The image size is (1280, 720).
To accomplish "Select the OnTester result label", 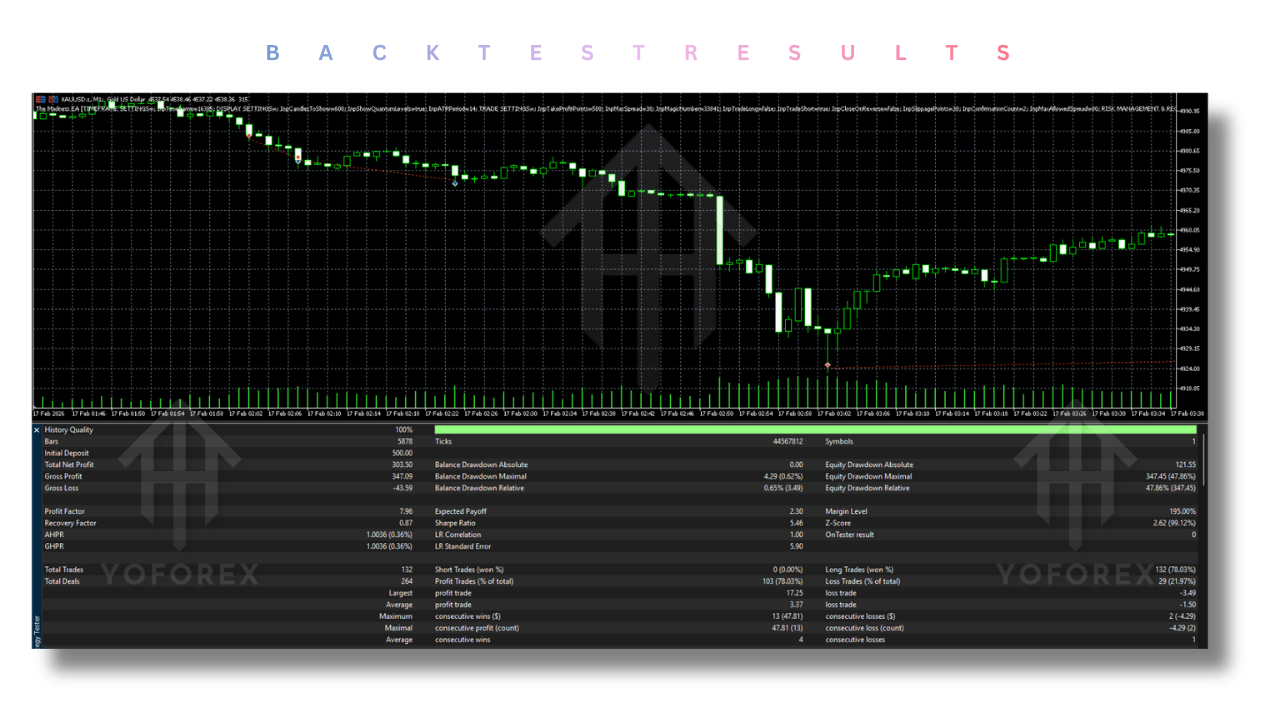I will click(849, 535).
